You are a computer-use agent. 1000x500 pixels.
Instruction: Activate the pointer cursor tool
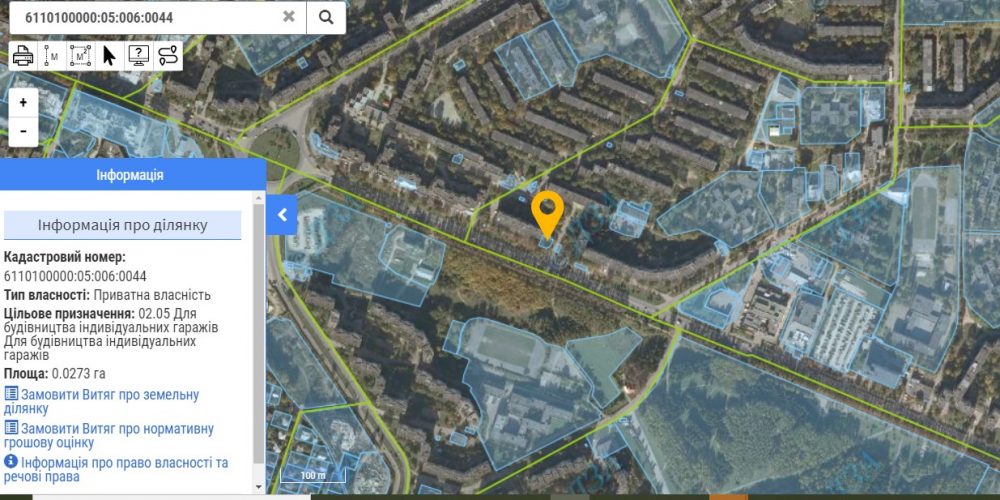(x=110, y=56)
